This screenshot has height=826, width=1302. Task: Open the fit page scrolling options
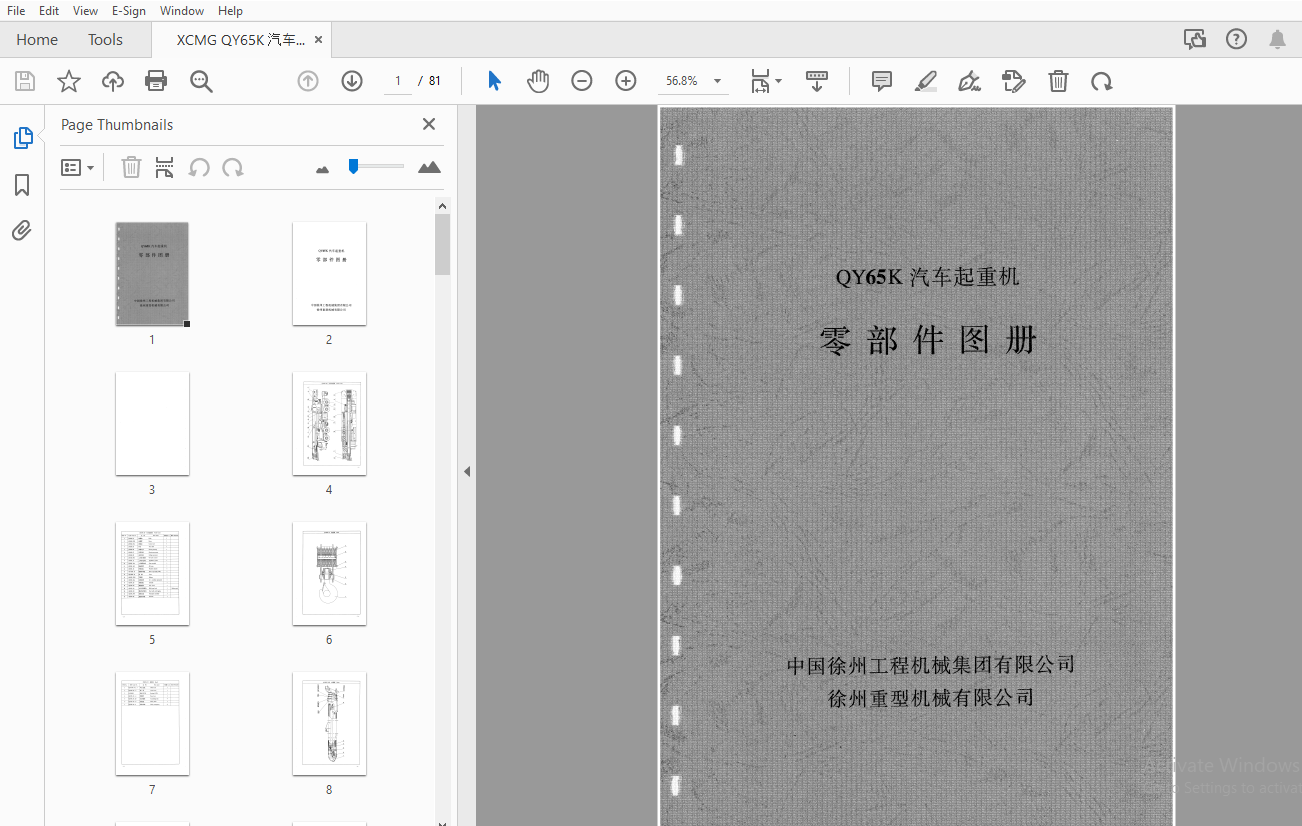766,81
